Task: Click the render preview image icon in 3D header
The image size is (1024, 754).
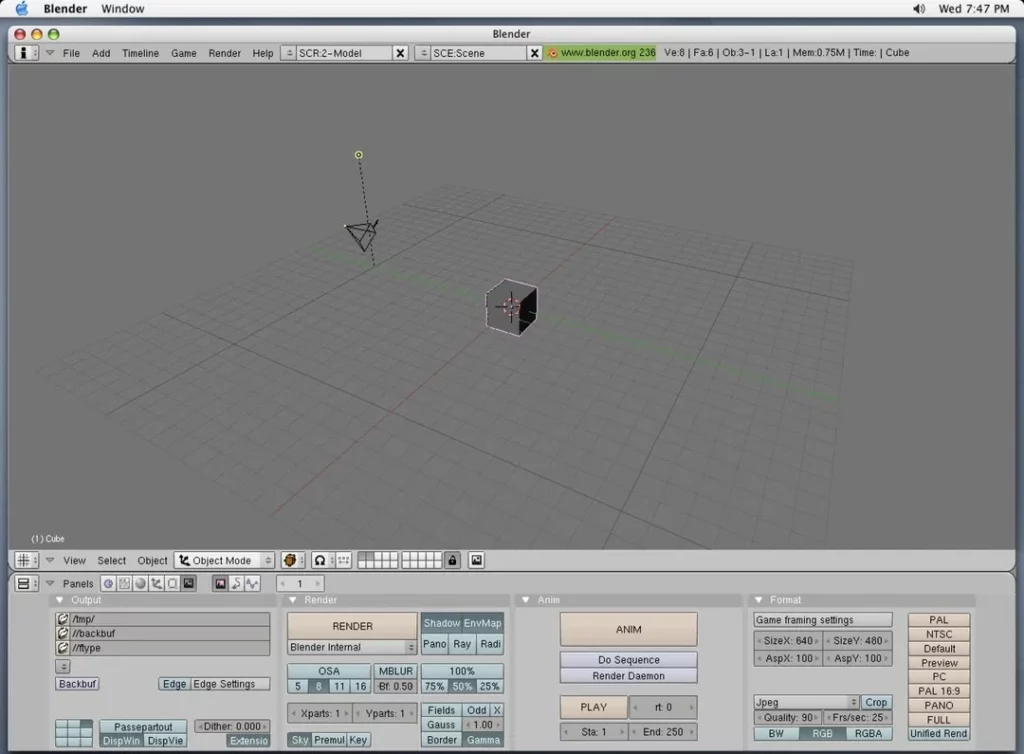Action: [478, 560]
